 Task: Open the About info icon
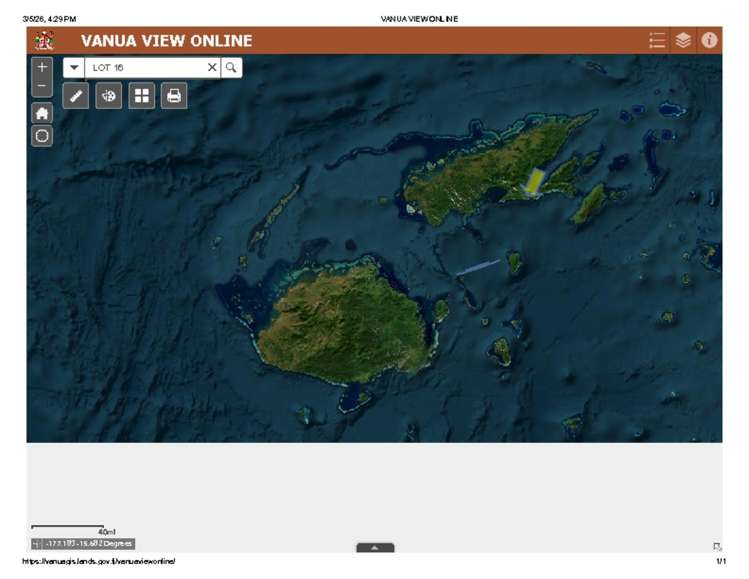(x=709, y=41)
